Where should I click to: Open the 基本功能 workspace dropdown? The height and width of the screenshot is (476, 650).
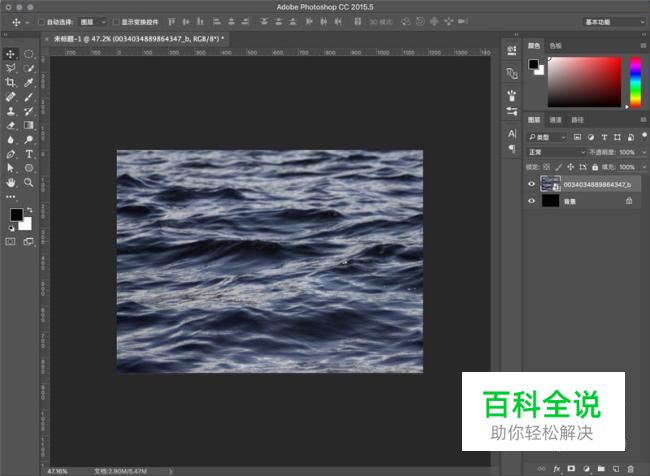[x=611, y=21]
